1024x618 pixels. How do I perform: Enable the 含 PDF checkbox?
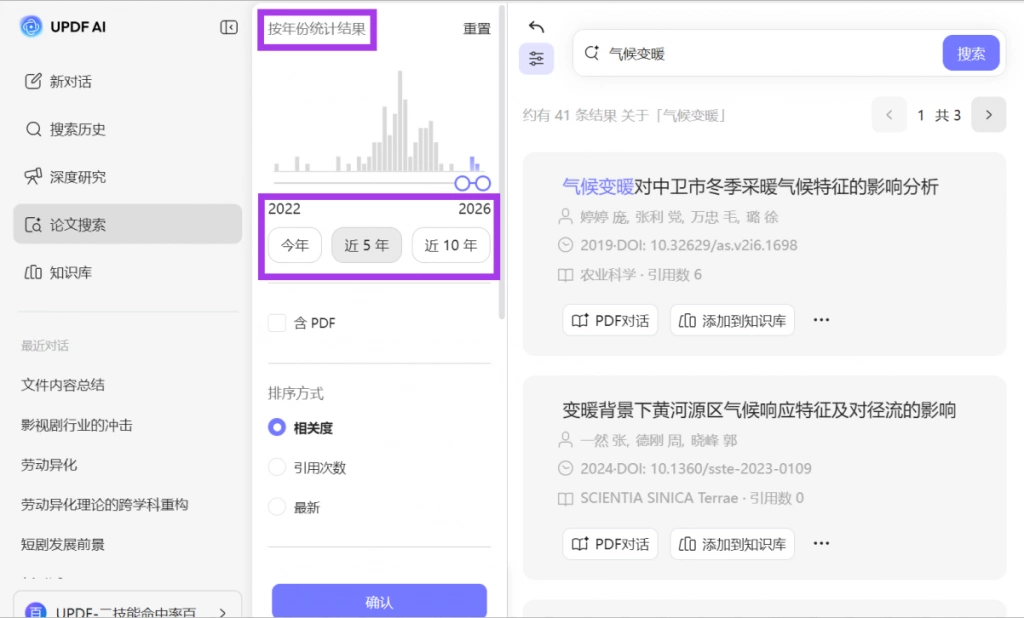(x=277, y=323)
